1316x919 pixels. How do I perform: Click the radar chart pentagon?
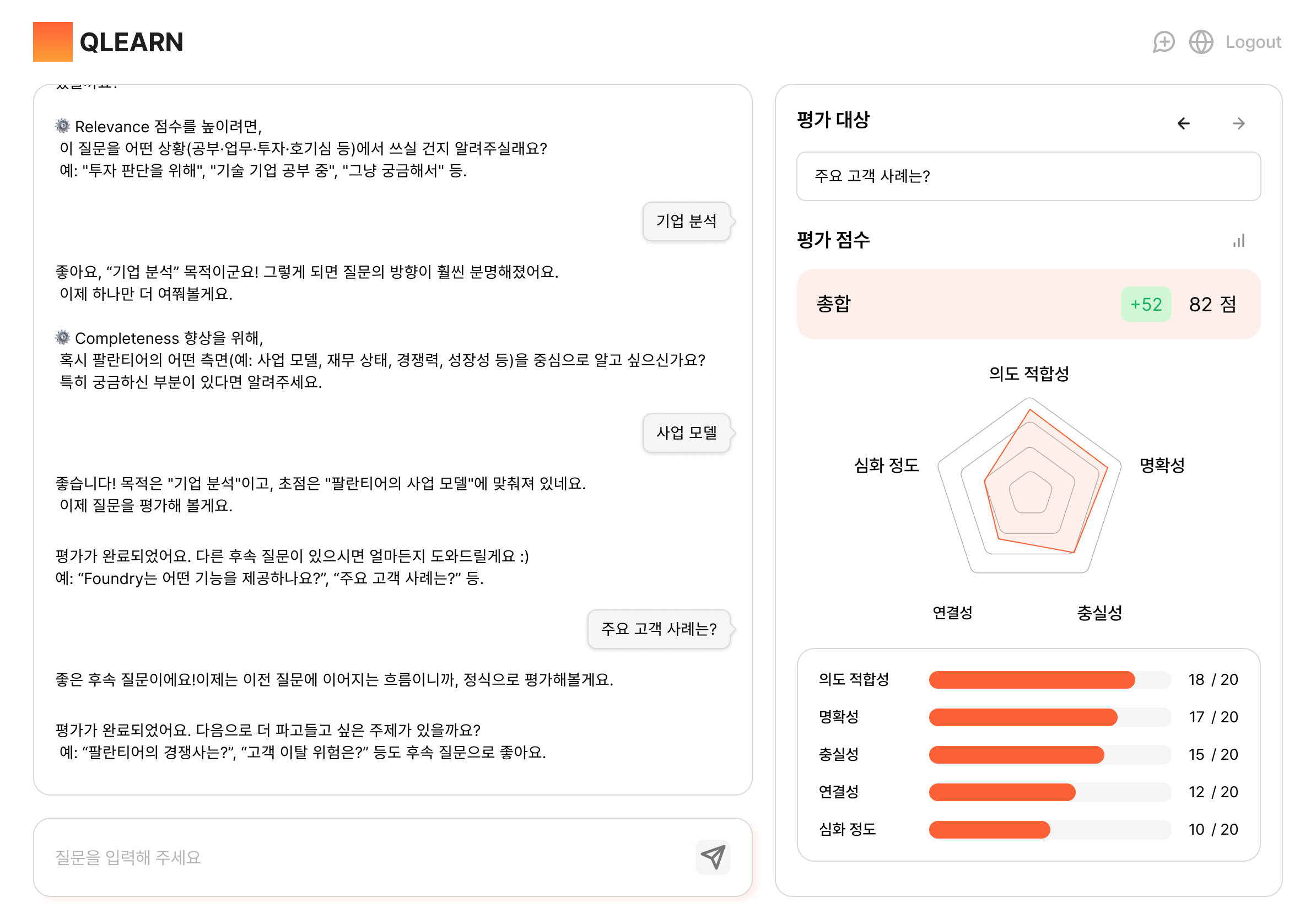click(x=1029, y=487)
